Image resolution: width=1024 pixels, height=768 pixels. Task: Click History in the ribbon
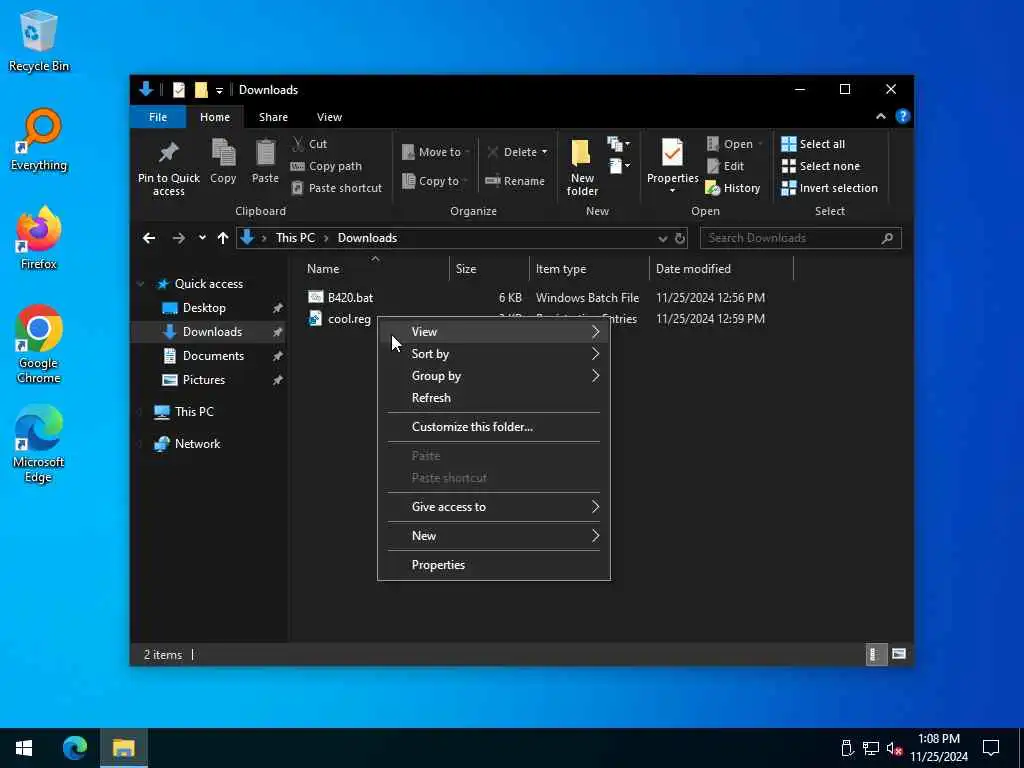pos(733,188)
